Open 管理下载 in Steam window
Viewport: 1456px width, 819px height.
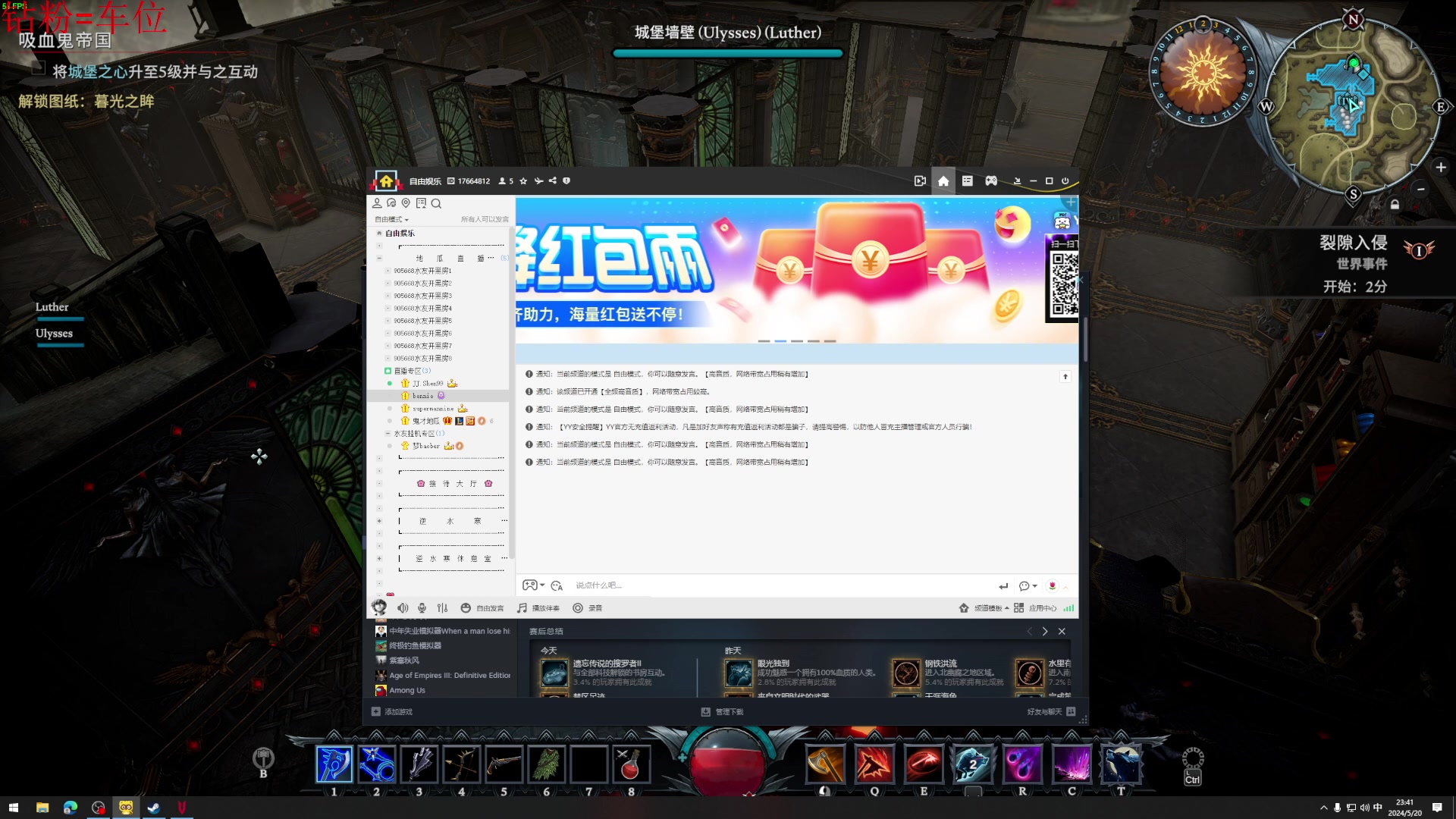pyautogui.click(x=722, y=712)
